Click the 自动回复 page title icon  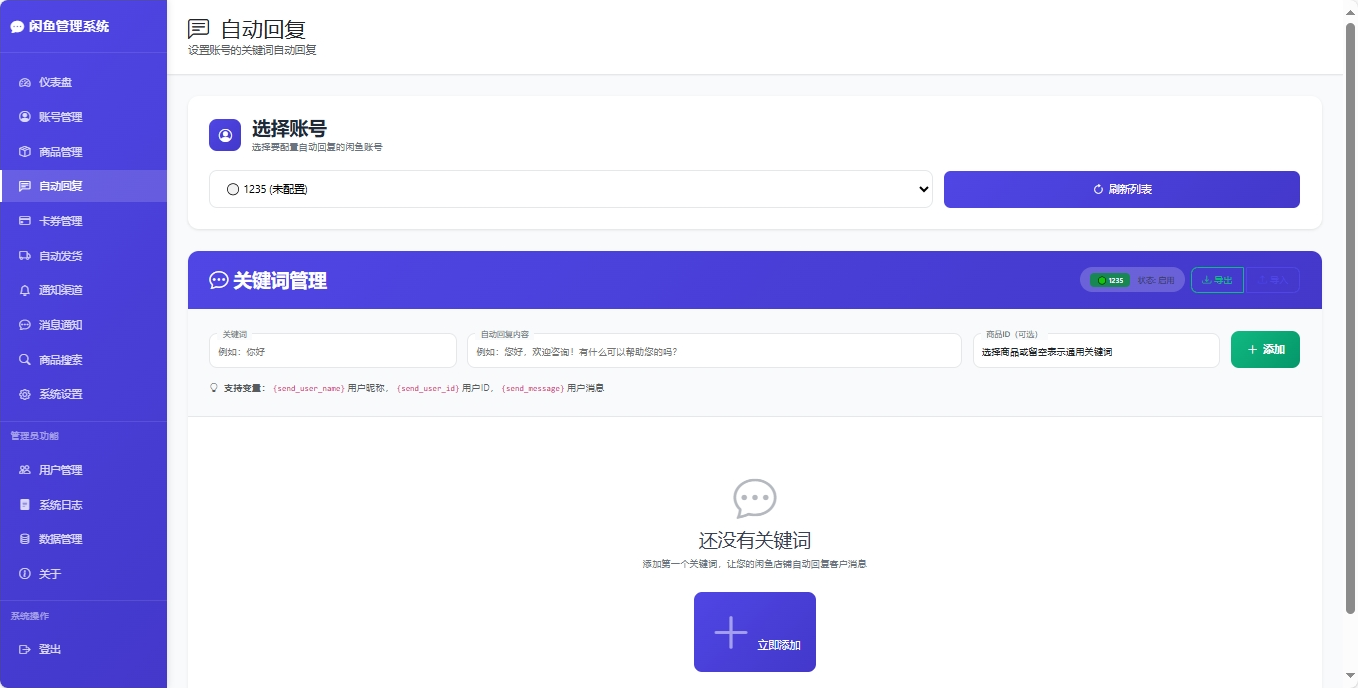coord(199,29)
